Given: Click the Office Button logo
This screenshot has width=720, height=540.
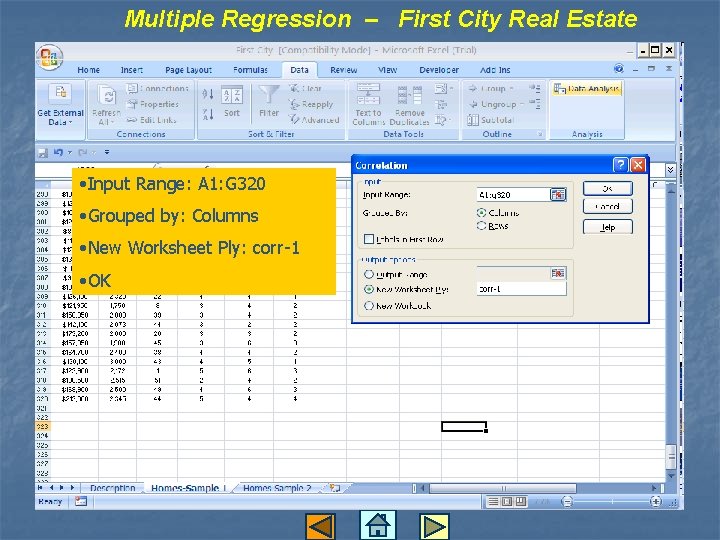Looking at the screenshot, I should point(50,56).
